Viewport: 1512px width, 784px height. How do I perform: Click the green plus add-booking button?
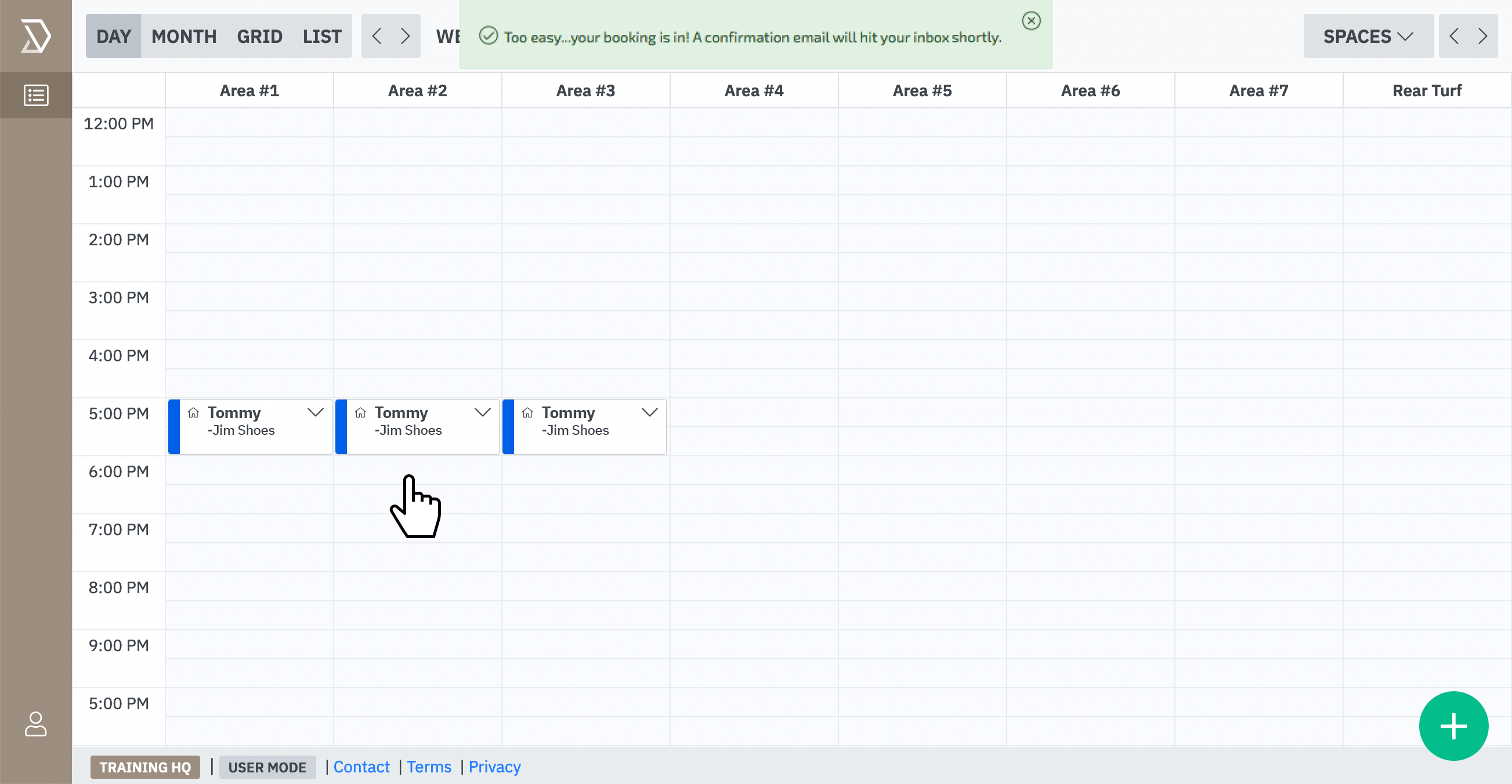pyautogui.click(x=1453, y=726)
